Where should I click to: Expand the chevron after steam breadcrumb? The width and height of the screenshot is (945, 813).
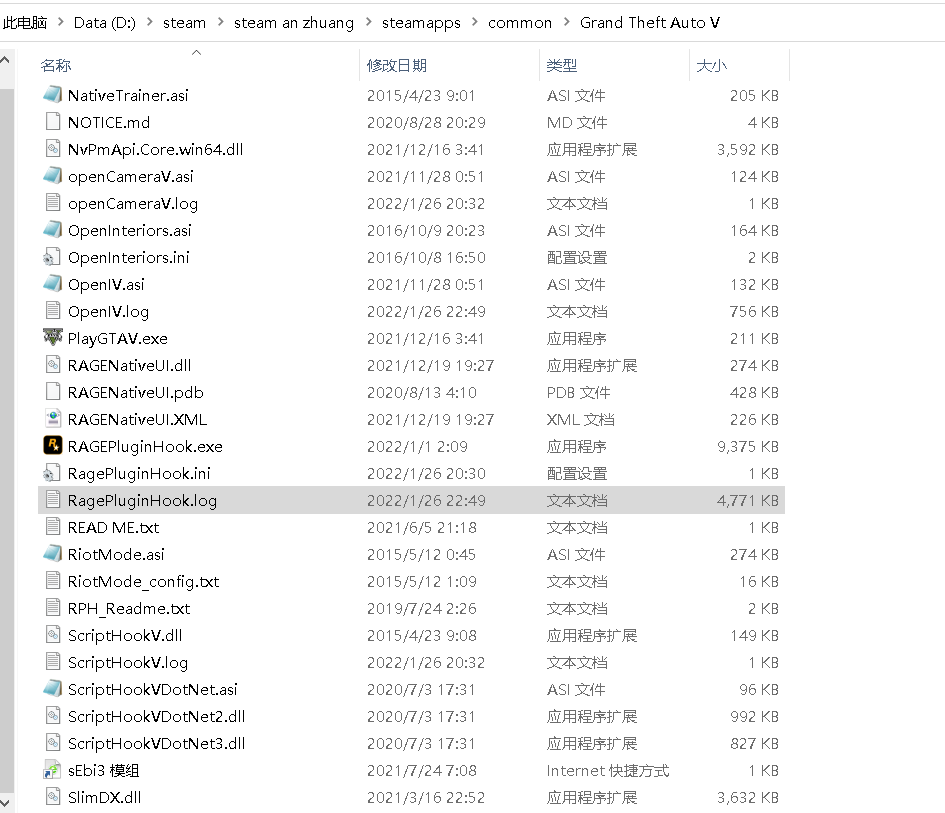(x=220, y=22)
